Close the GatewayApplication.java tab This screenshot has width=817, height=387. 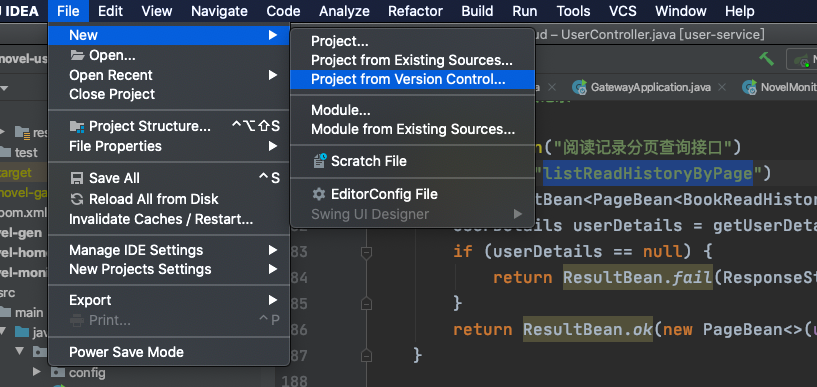[722, 88]
